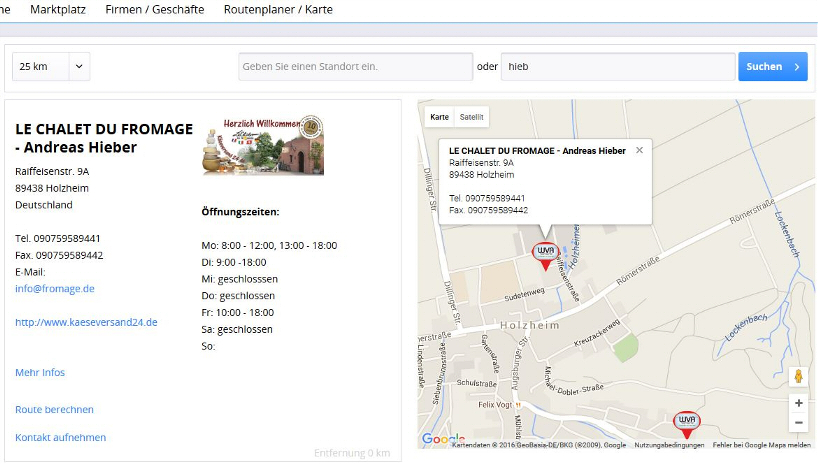The height and width of the screenshot is (464, 818).
Task: Click the Mehr Infos link
Action: click(40, 372)
